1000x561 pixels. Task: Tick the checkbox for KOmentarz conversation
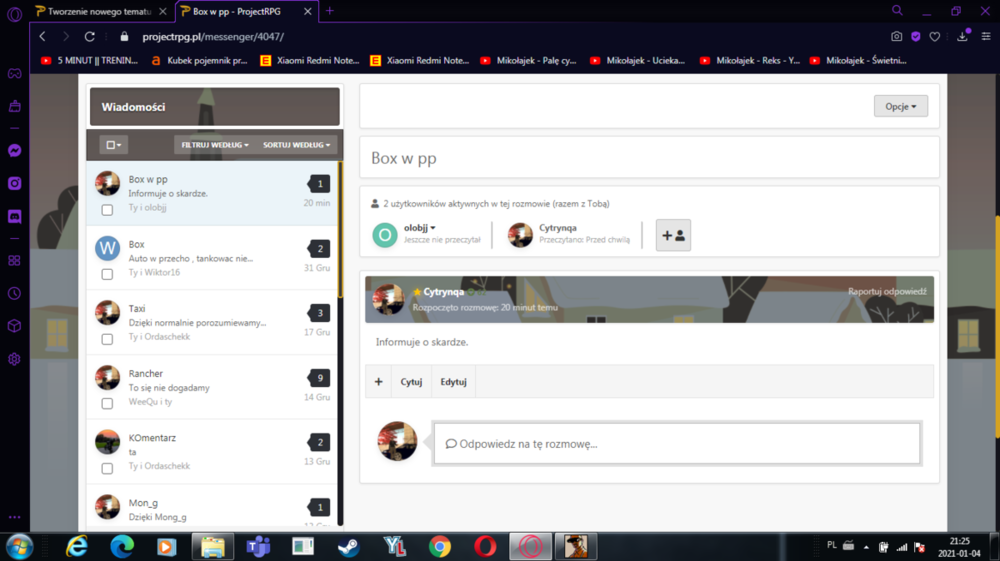(x=107, y=469)
